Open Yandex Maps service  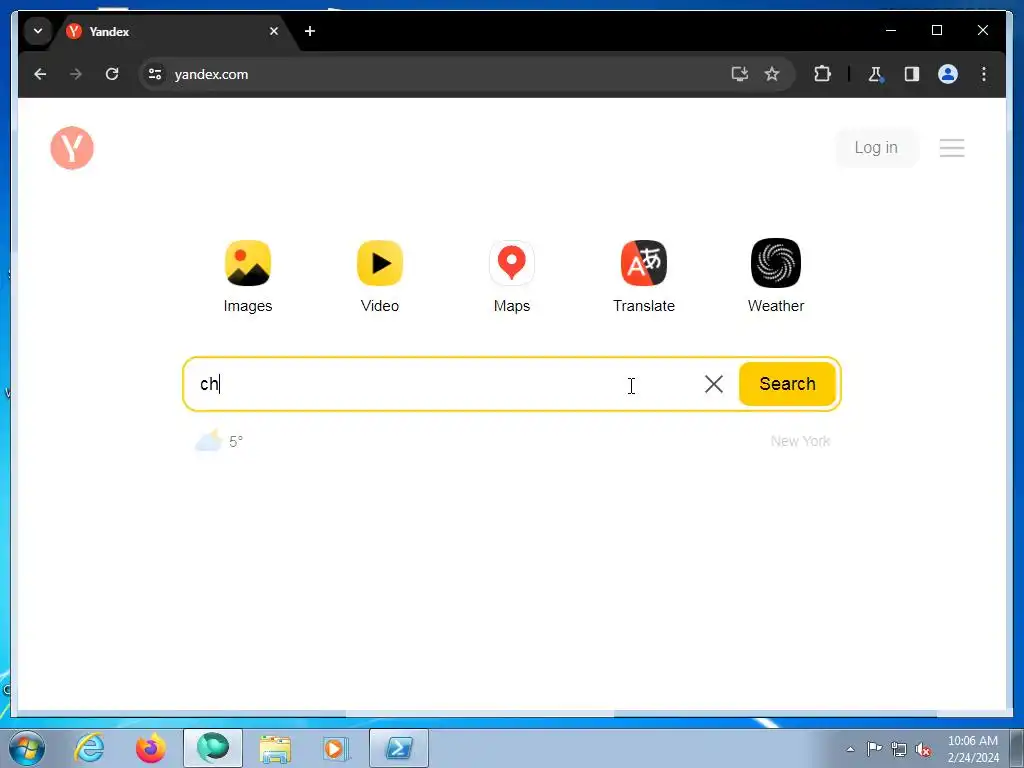click(x=511, y=277)
